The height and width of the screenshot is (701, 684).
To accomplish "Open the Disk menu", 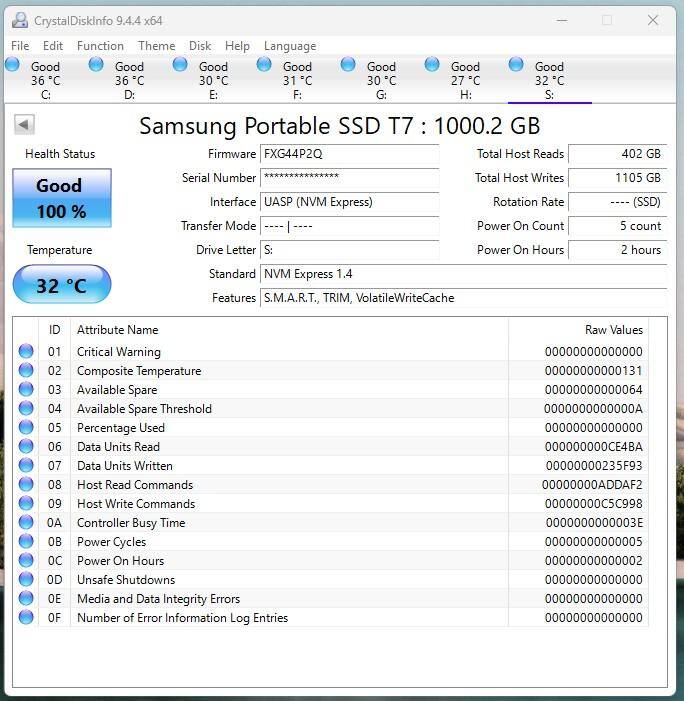I will point(200,46).
